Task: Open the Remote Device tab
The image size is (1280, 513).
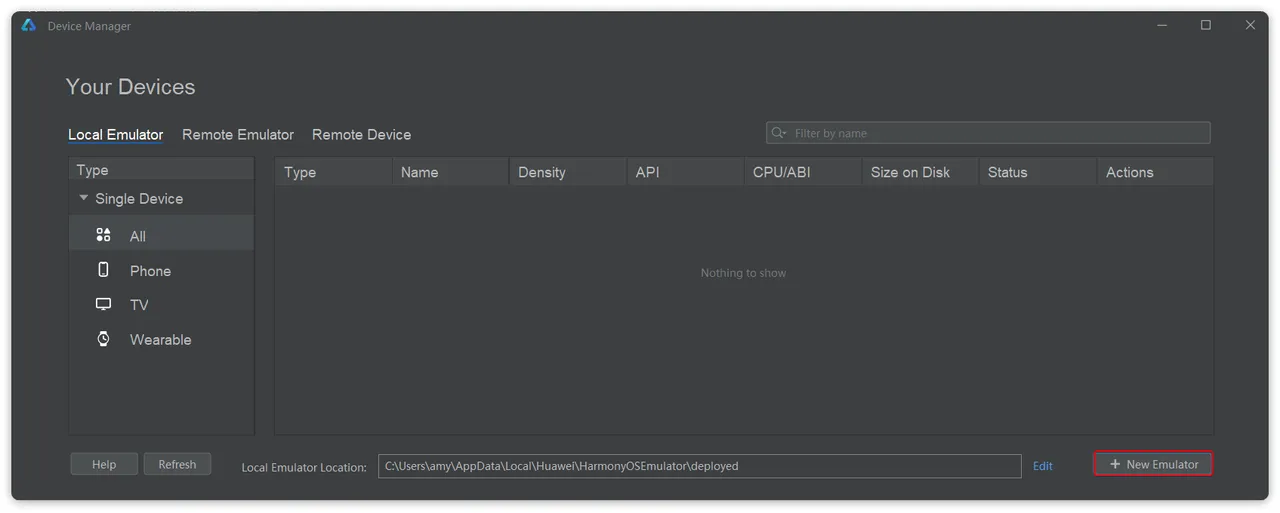Action: [x=361, y=134]
